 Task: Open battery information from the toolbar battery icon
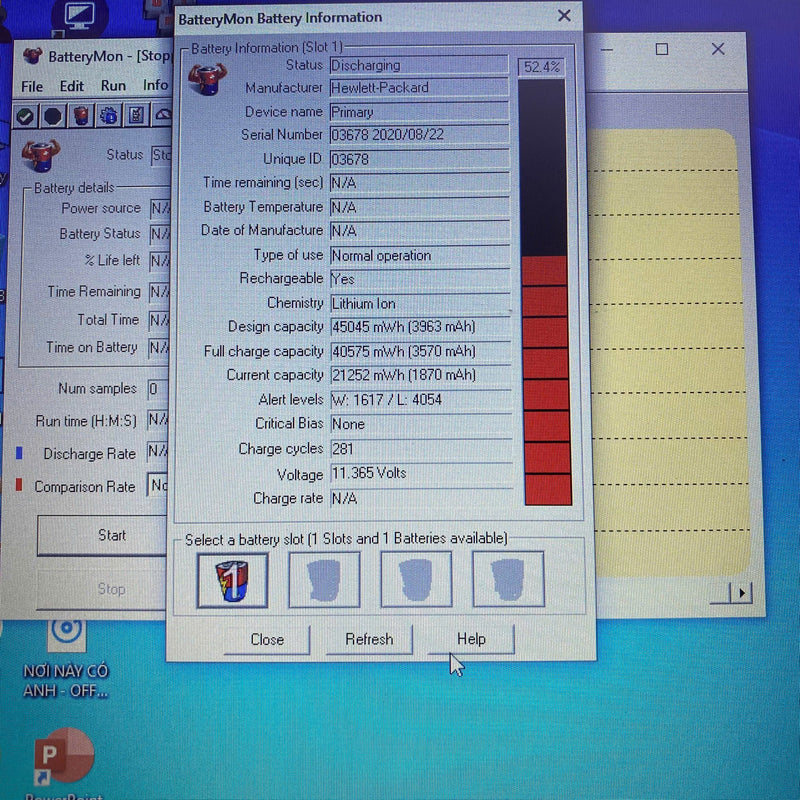point(81,116)
